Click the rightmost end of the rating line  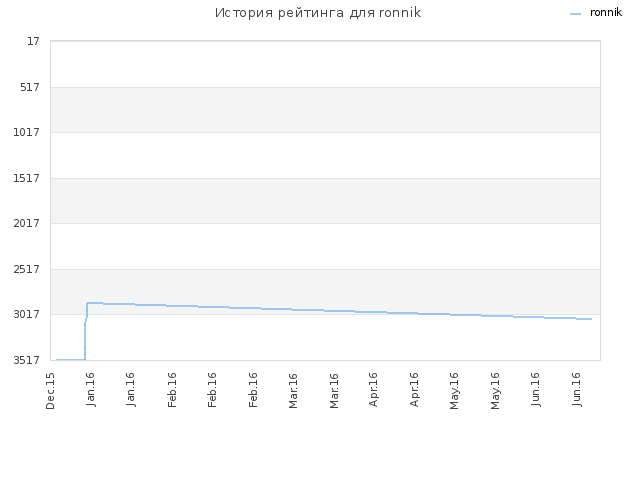[591, 319]
